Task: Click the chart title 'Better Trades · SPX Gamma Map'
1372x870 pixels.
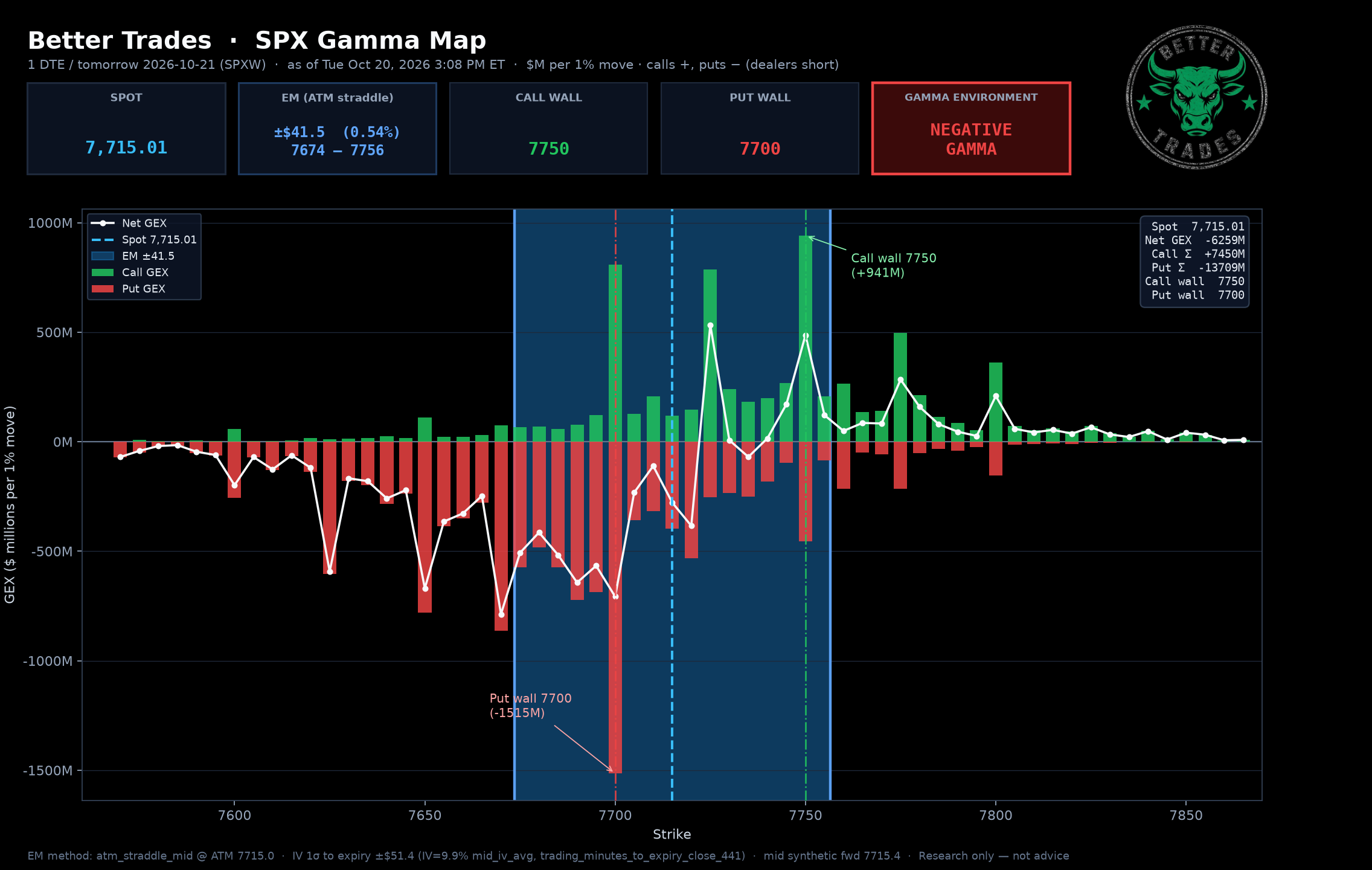Action: [x=257, y=41]
